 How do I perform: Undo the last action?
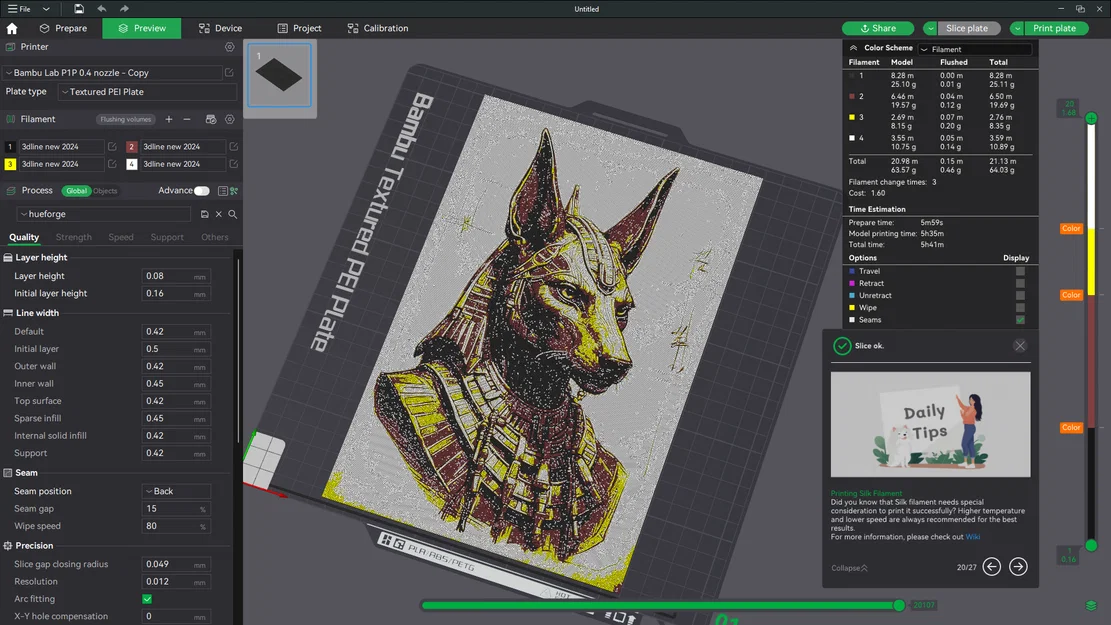pyautogui.click(x=101, y=9)
